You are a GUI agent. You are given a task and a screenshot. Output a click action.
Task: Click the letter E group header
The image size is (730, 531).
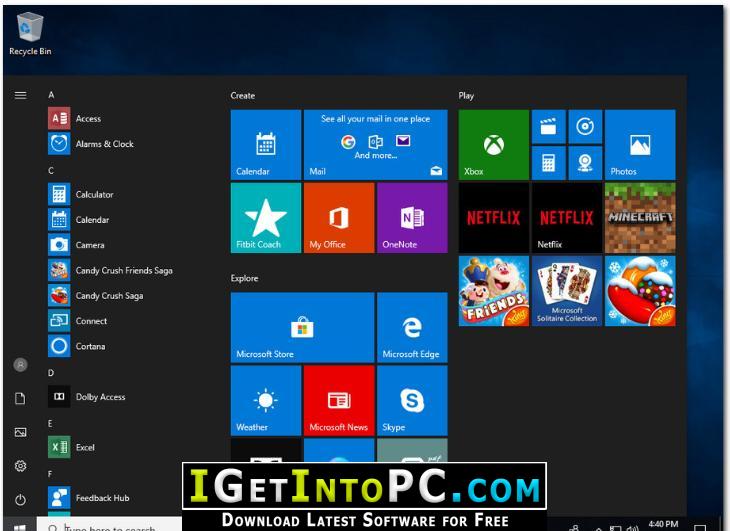pos(50,423)
